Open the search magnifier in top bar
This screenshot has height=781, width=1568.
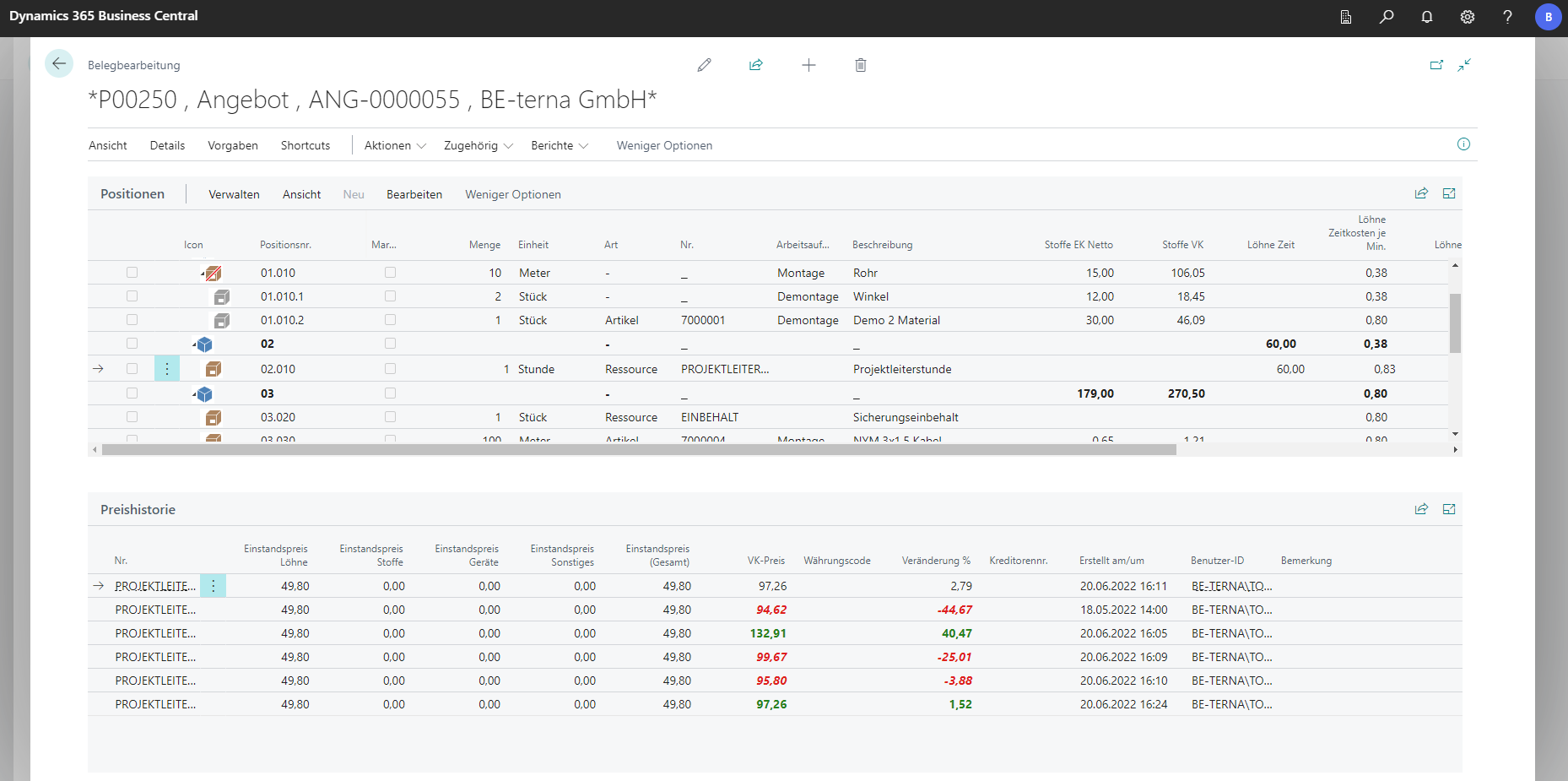pyautogui.click(x=1387, y=17)
